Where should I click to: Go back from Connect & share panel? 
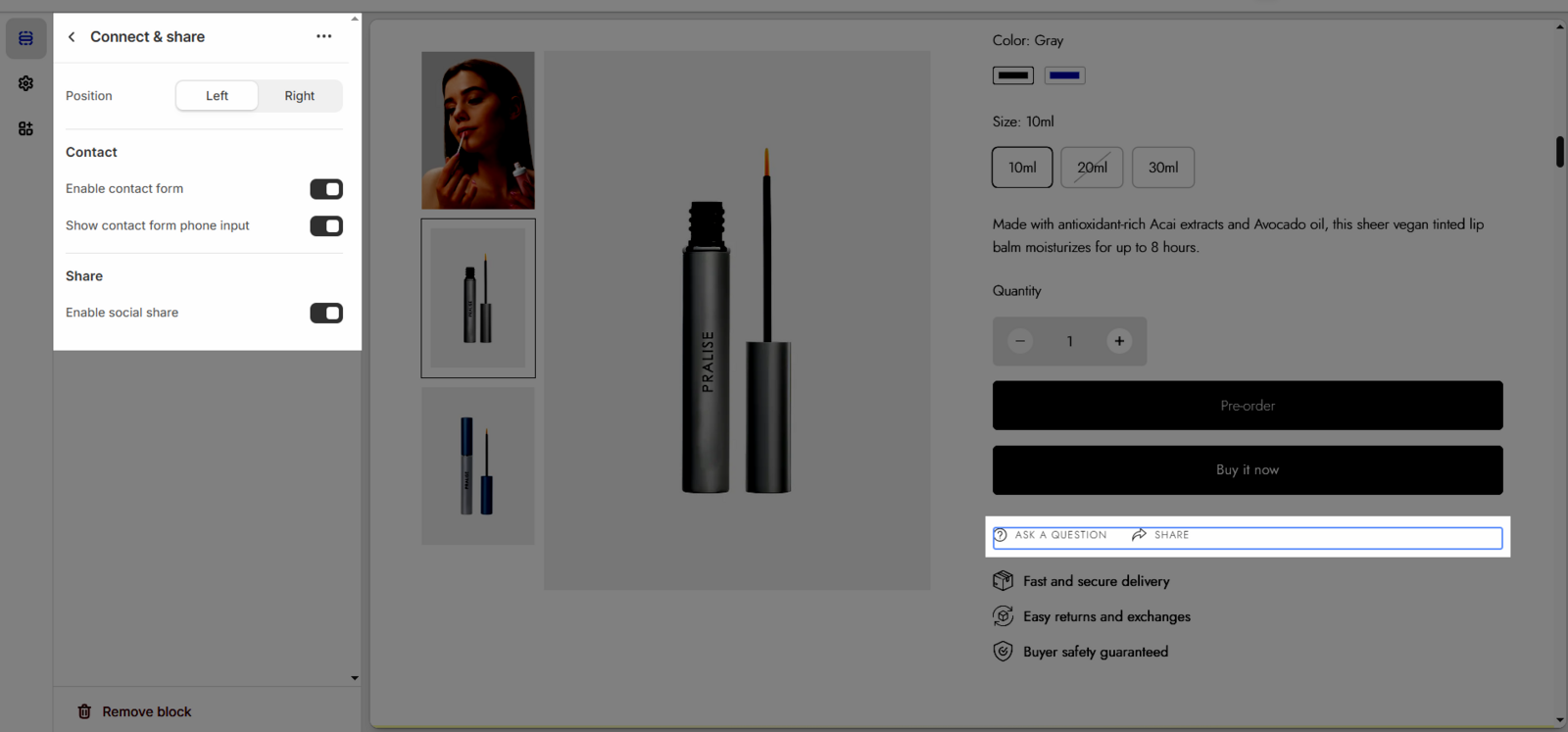[72, 37]
